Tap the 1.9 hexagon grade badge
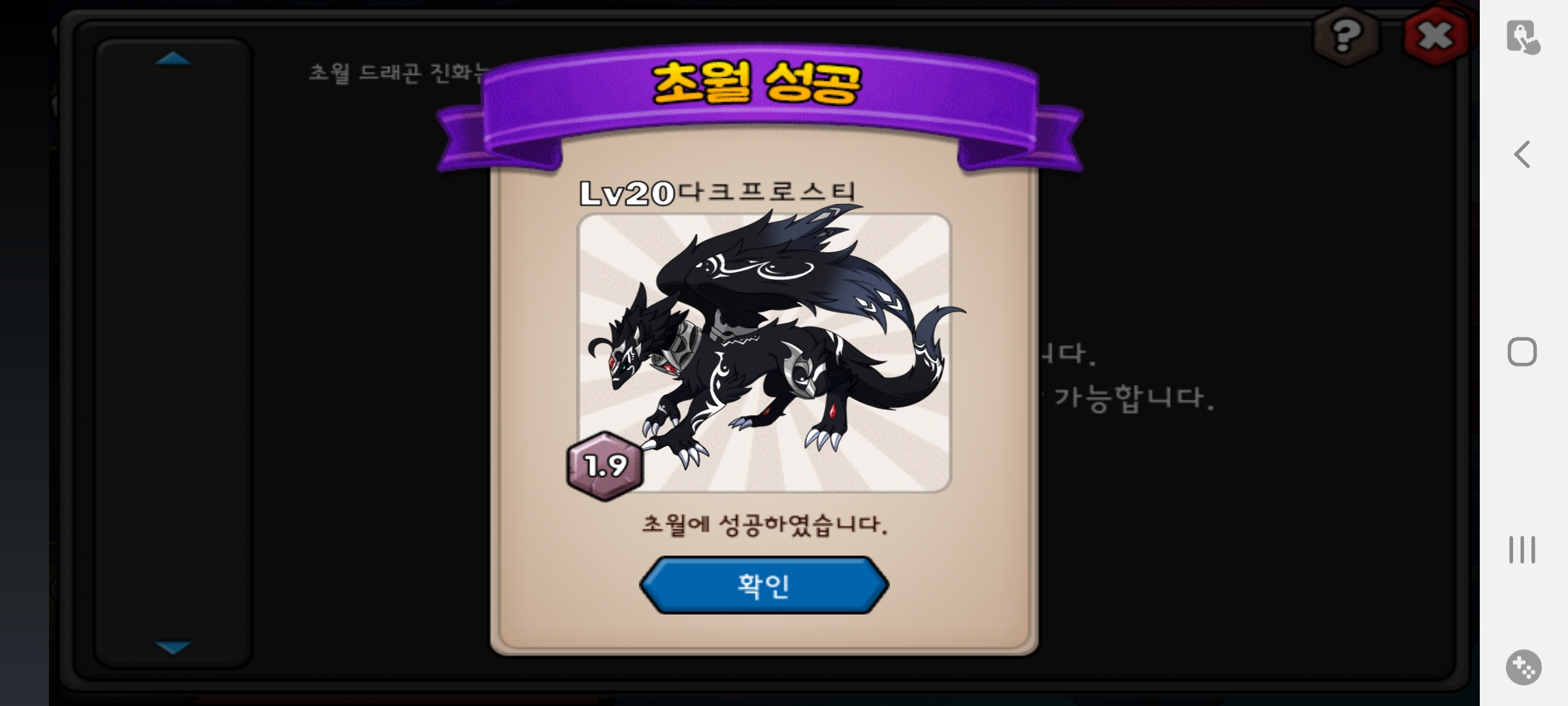Viewport: 1568px width, 706px height. (606, 466)
